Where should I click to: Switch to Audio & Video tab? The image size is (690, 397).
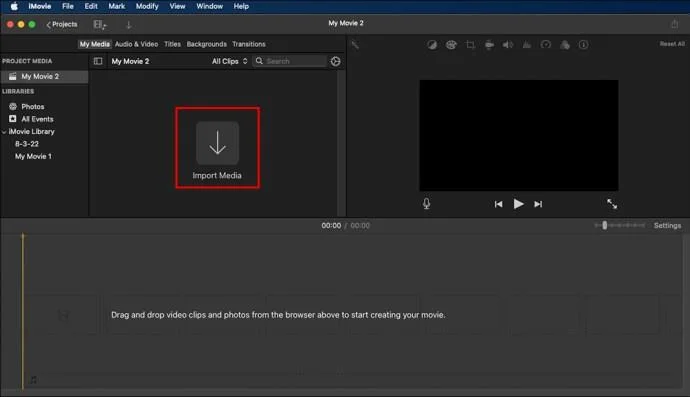pyautogui.click(x=136, y=44)
